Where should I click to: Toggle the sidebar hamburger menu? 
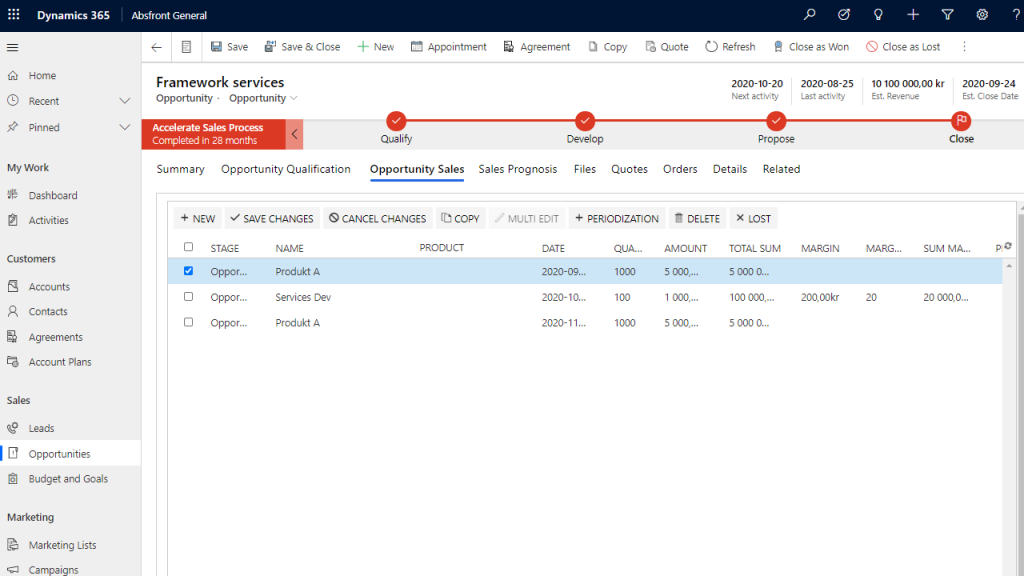12,47
